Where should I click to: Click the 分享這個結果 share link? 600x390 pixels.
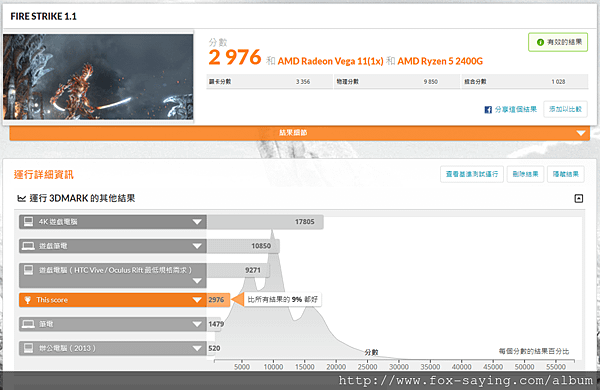coord(515,110)
